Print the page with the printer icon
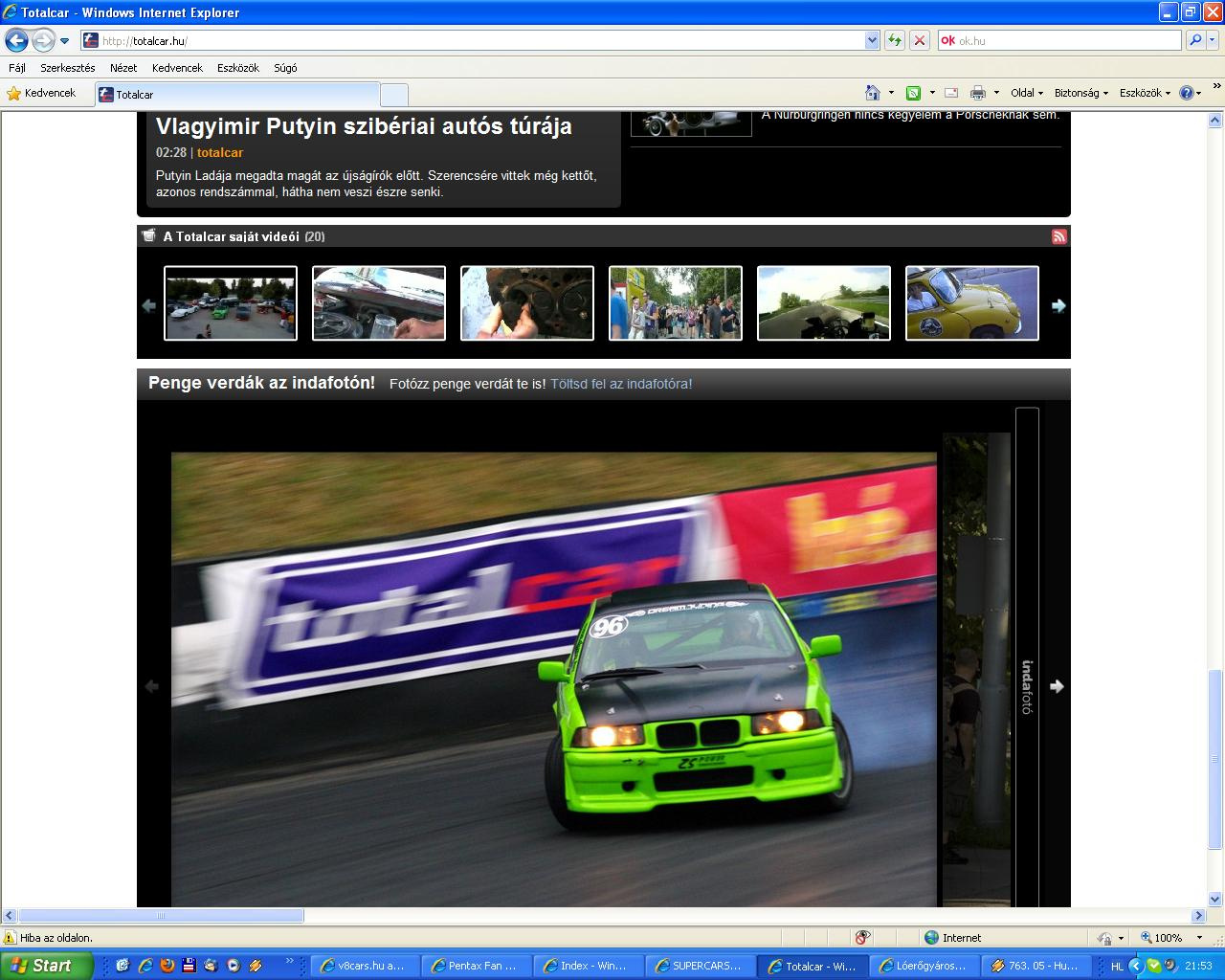Viewport: 1225px width, 980px height. point(978,93)
